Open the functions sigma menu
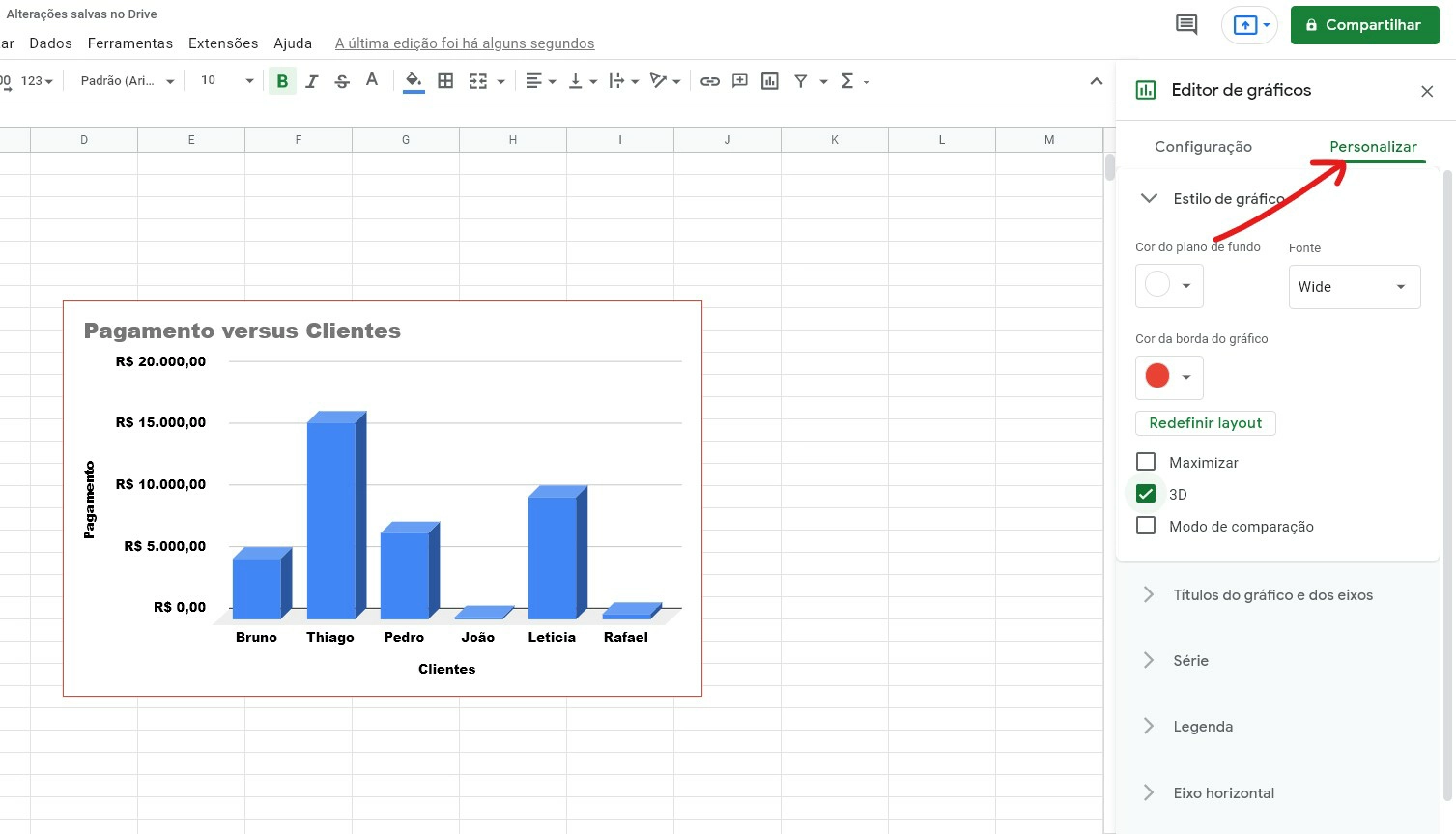1456x834 pixels. [854, 81]
